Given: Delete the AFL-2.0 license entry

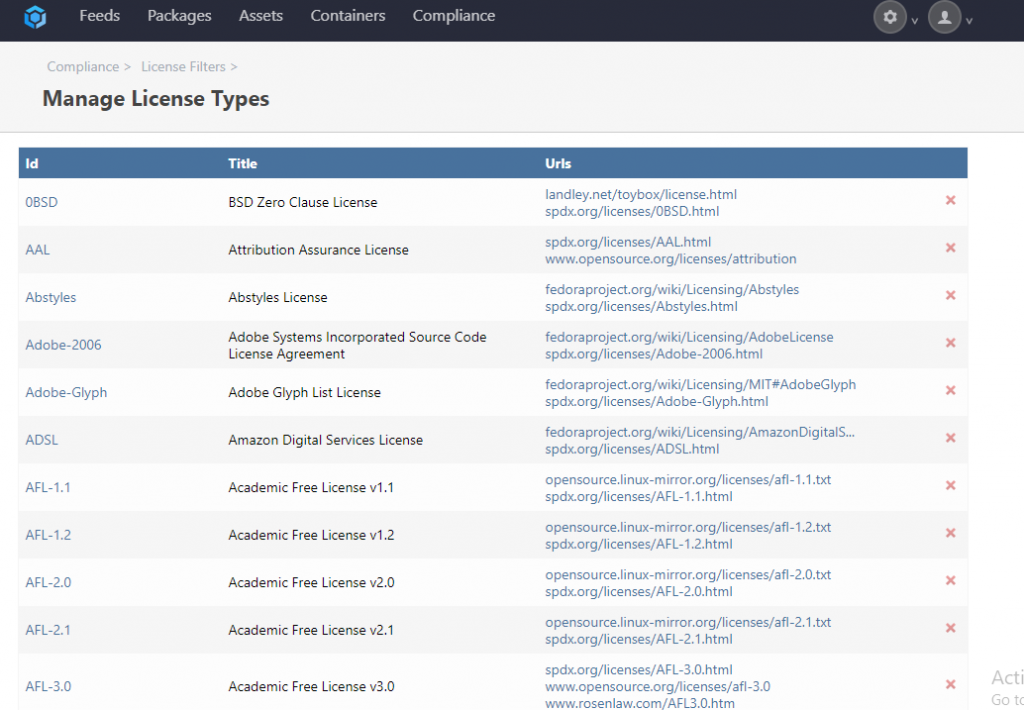Looking at the screenshot, I should 950,581.
